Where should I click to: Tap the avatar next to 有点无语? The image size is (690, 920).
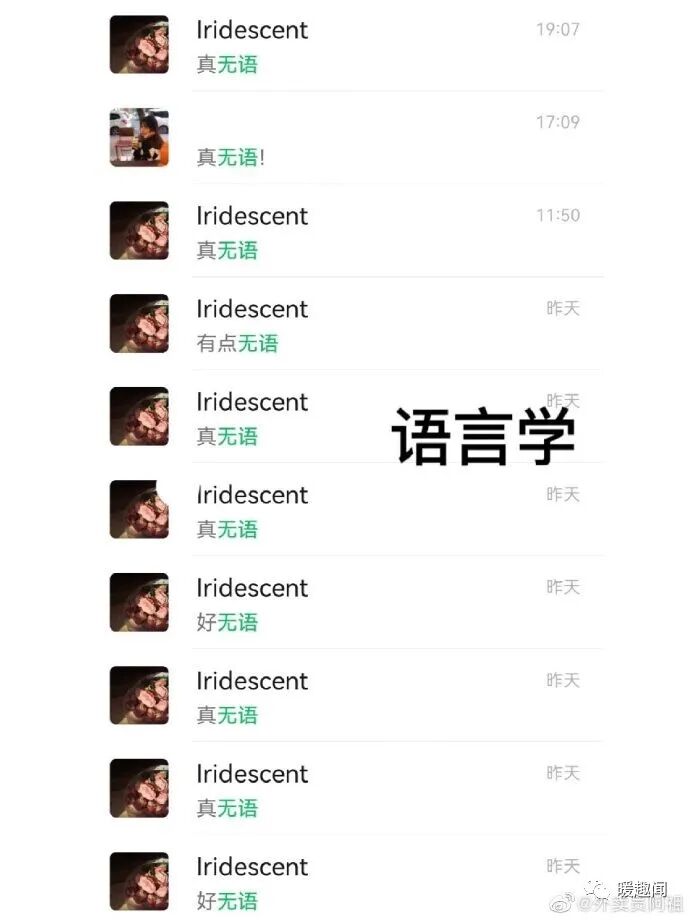139,323
